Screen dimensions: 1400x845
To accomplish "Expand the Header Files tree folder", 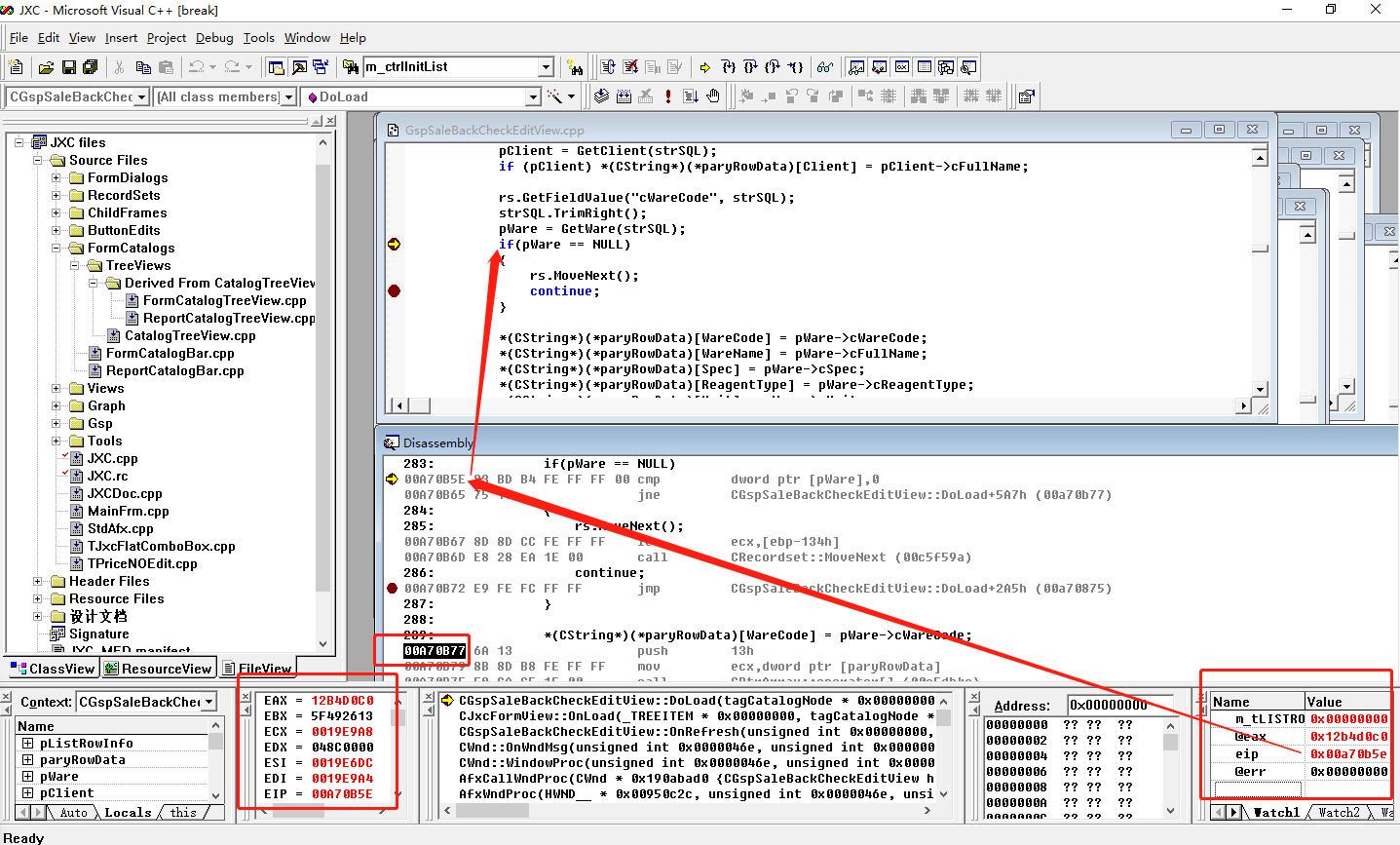I will 38,582.
